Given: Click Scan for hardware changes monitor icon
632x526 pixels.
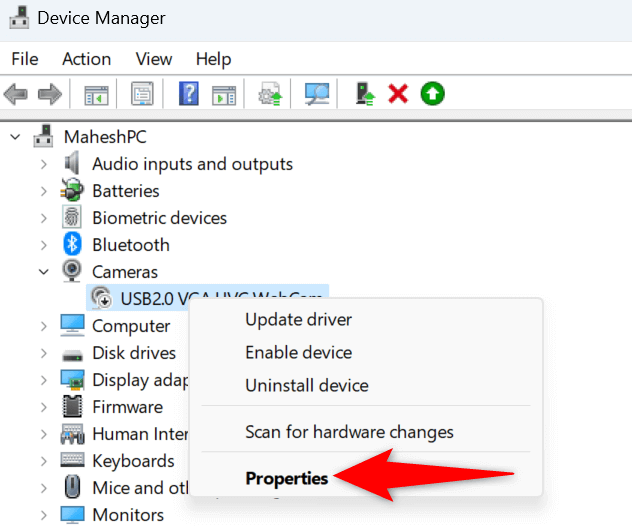Looking at the screenshot, I should pos(317,94).
